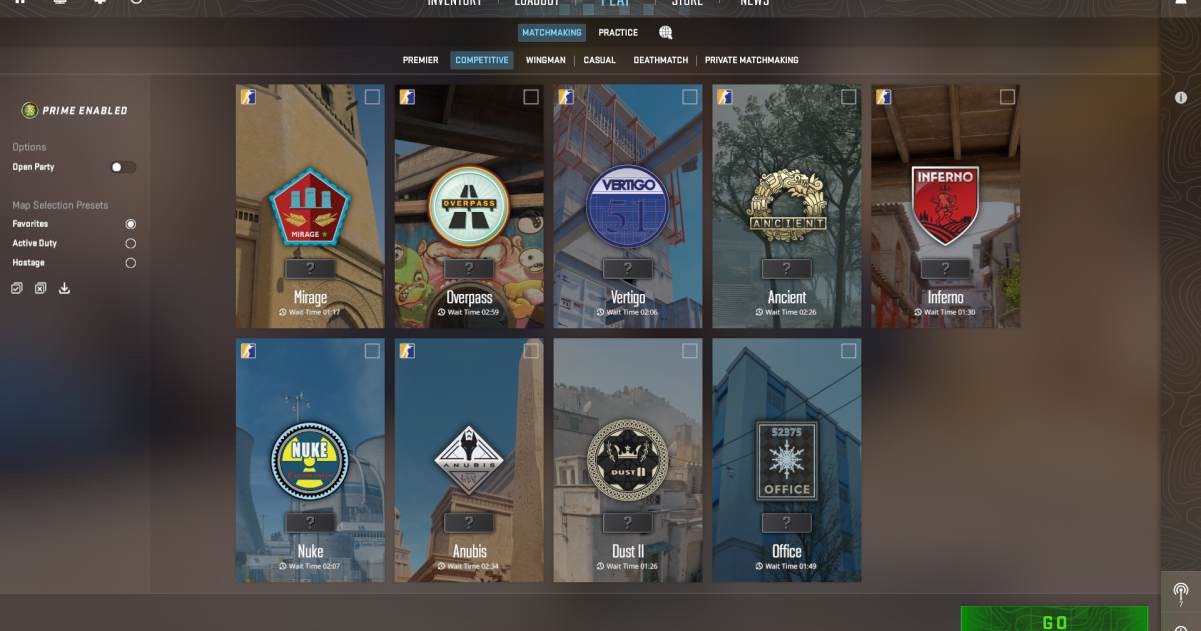Viewport: 1201px width, 631px height.
Task: Click the Ancient map badge emblem
Action: [x=787, y=207]
